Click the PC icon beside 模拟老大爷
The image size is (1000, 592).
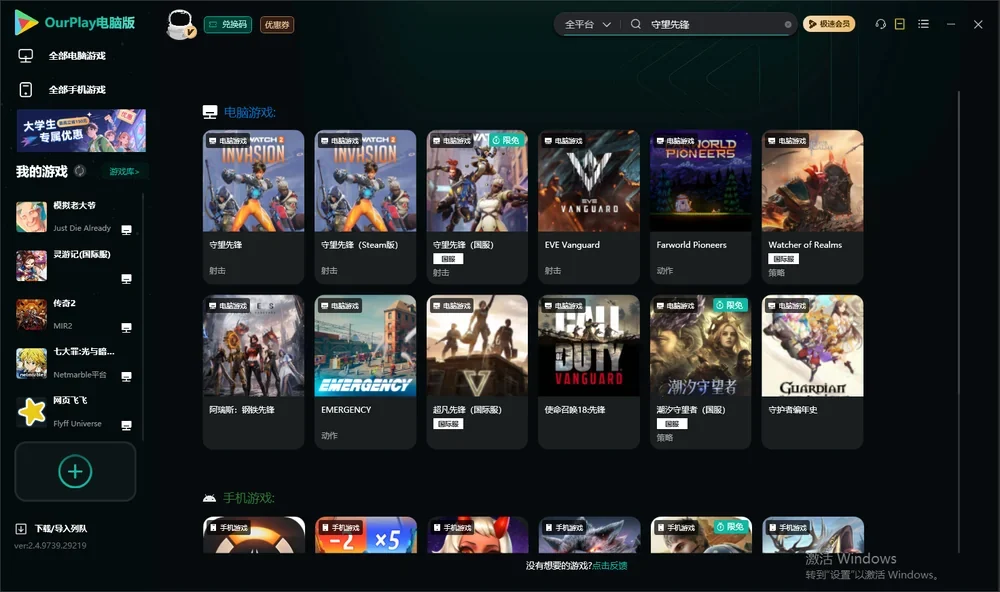coord(126,230)
